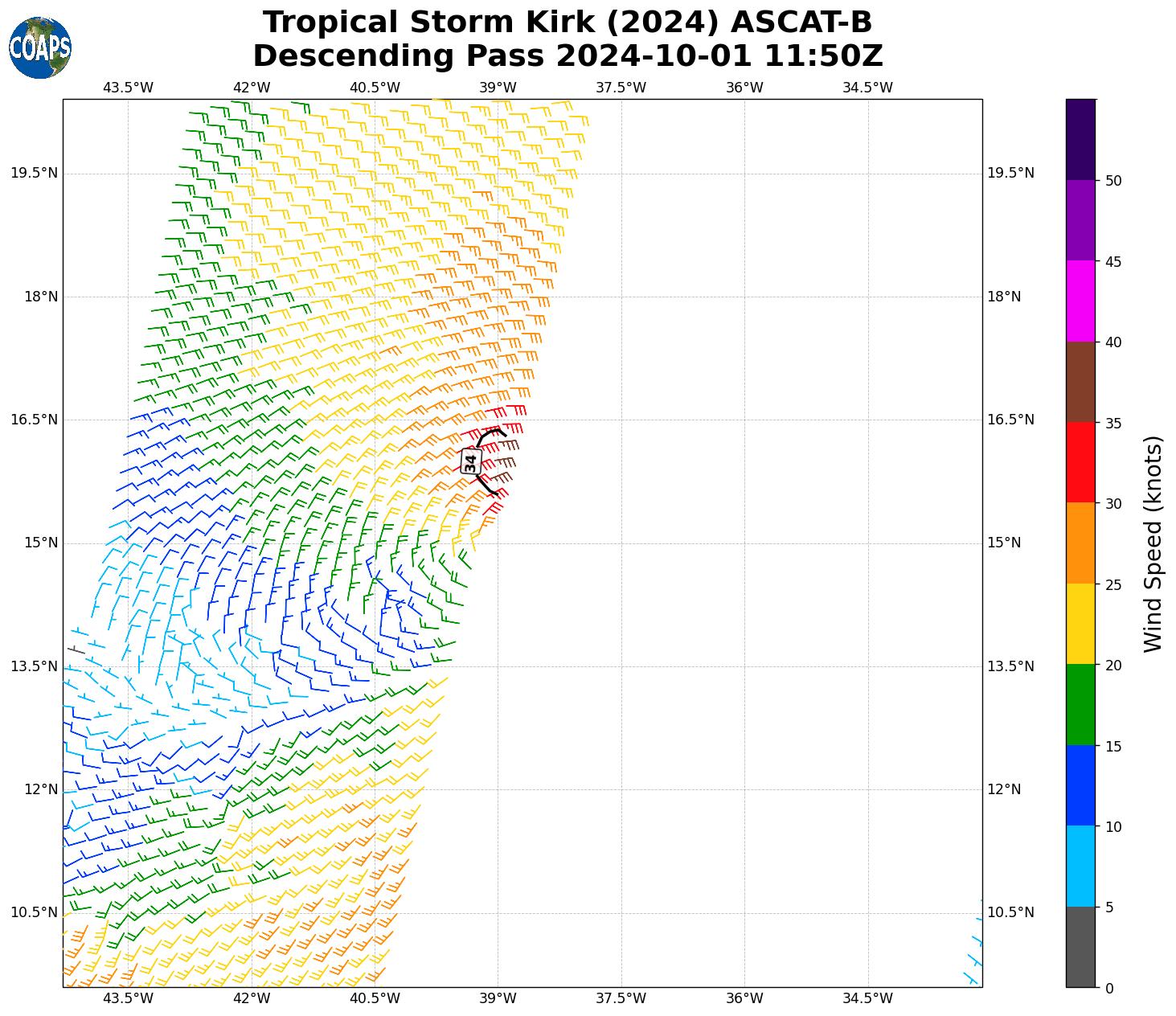Click the left 16.5°N latitude label
The width and height of the screenshot is (1176, 1016).
point(34,420)
